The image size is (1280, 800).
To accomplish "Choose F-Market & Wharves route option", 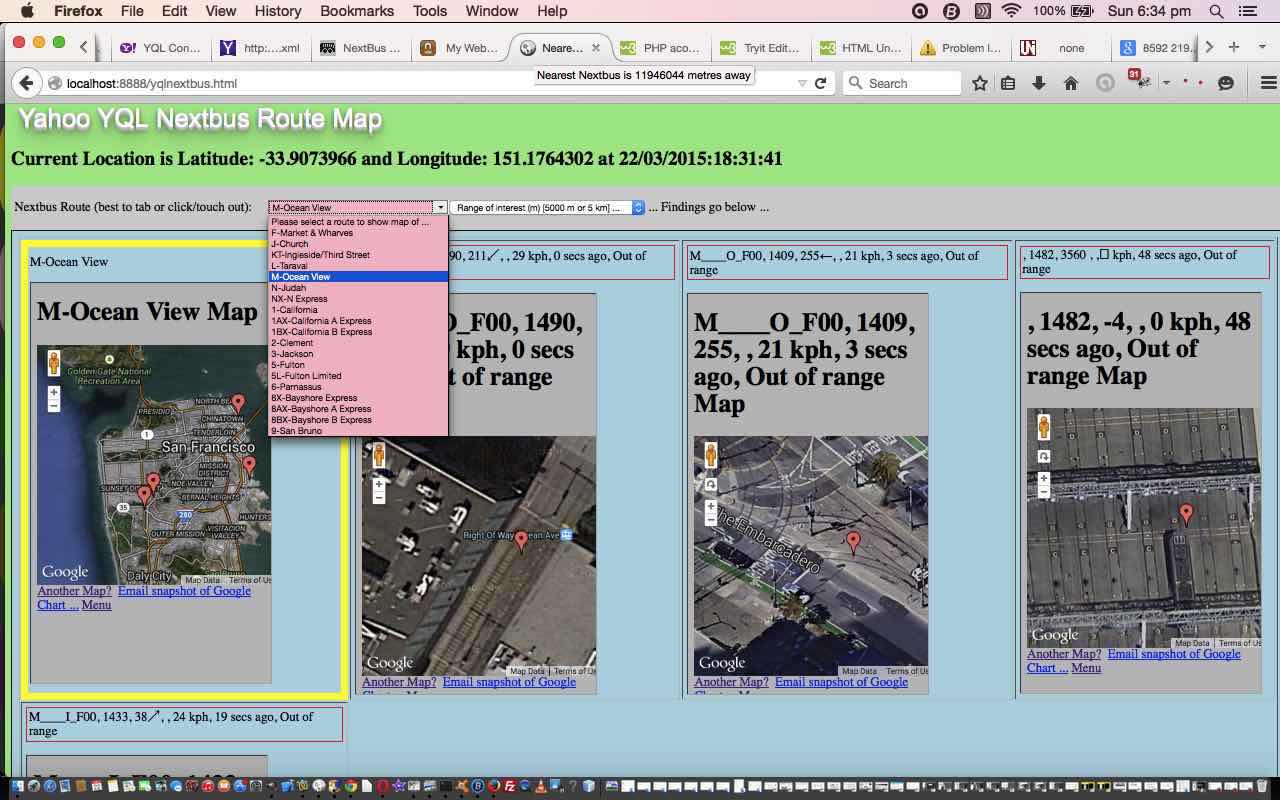I will pyautogui.click(x=358, y=233).
